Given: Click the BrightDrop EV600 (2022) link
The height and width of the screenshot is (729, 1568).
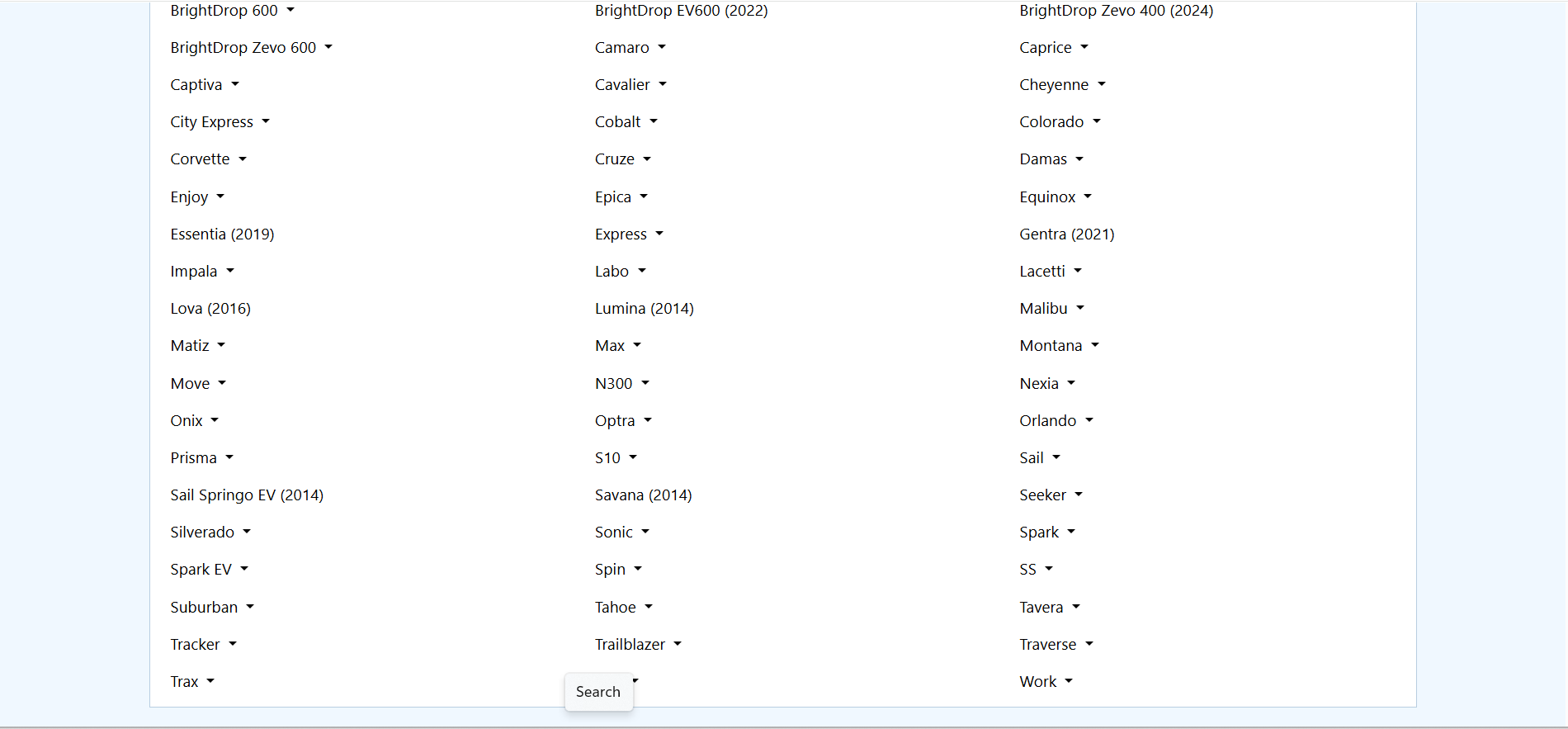Looking at the screenshot, I should [x=681, y=11].
